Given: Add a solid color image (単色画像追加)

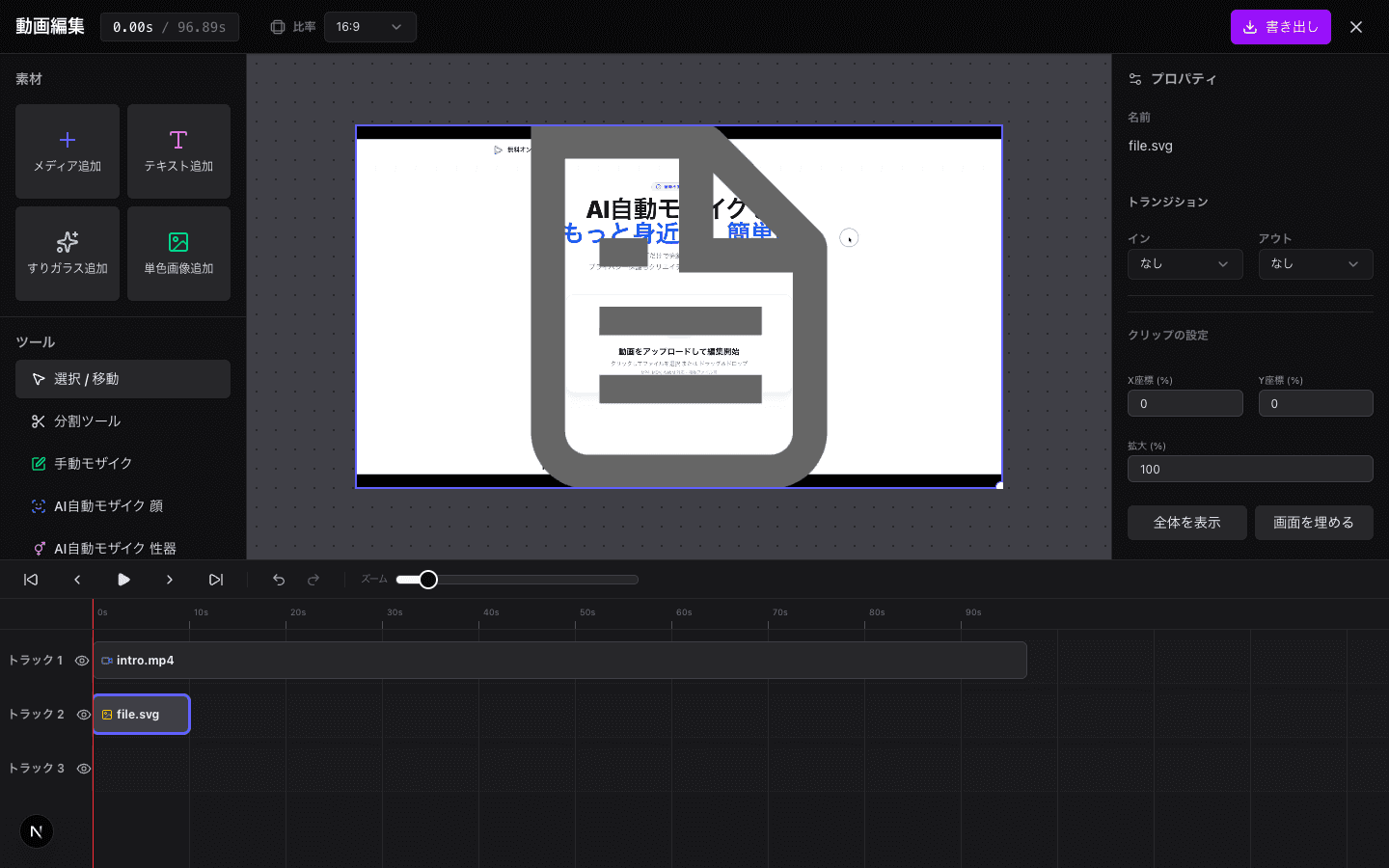Looking at the screenshot, I should 178,253.
